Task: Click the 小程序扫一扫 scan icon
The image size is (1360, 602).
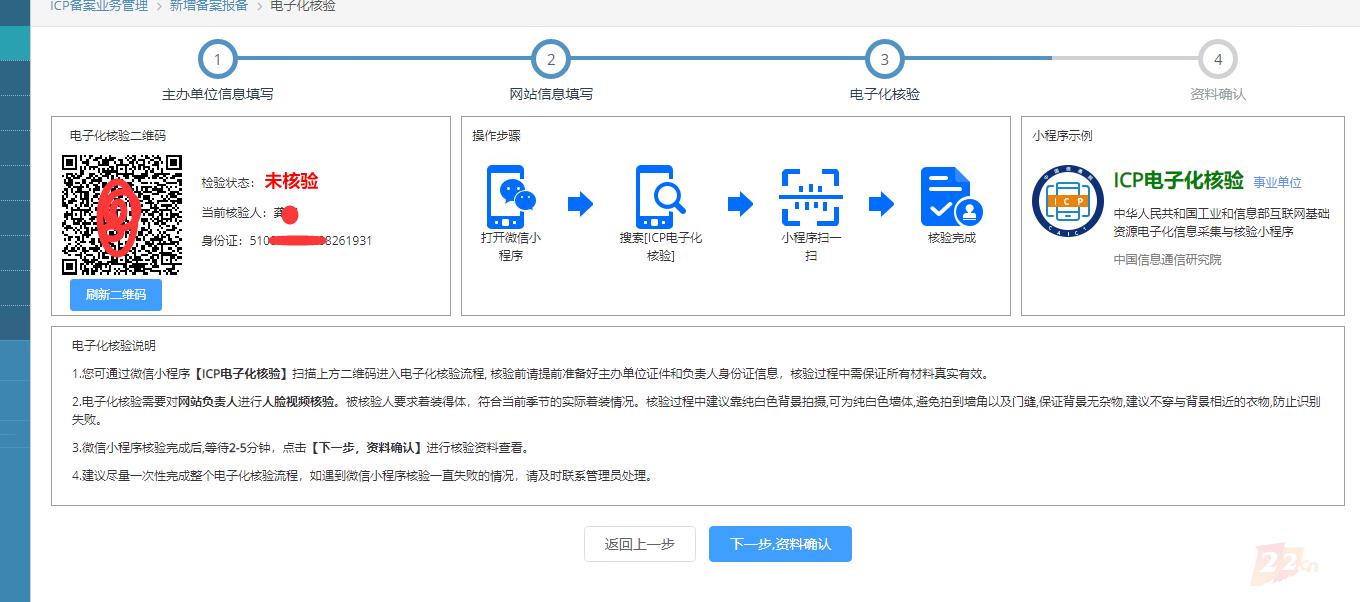Action: pos(810,196)
